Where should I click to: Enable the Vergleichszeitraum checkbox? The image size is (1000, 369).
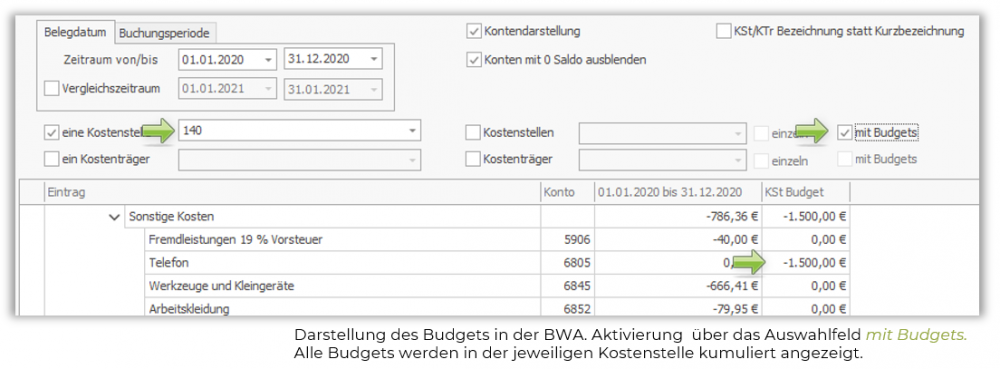click(x=52, y=89)
